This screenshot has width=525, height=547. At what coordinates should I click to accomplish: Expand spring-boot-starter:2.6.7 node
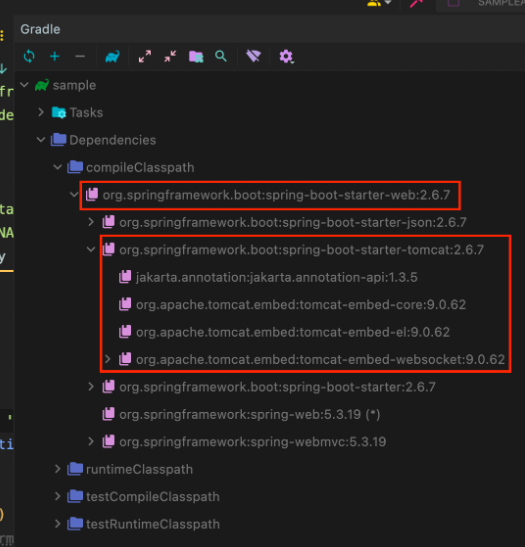[x=91, y=387]
